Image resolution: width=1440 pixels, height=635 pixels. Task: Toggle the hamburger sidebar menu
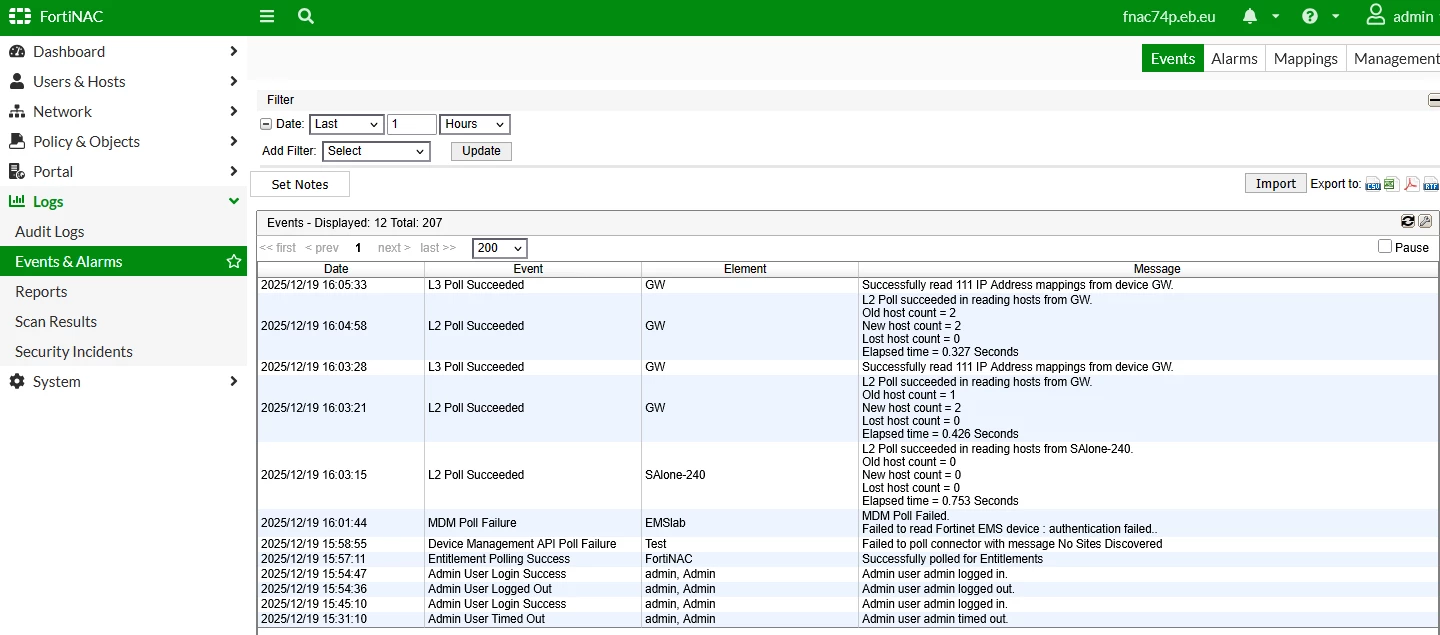tap(266, 16)
